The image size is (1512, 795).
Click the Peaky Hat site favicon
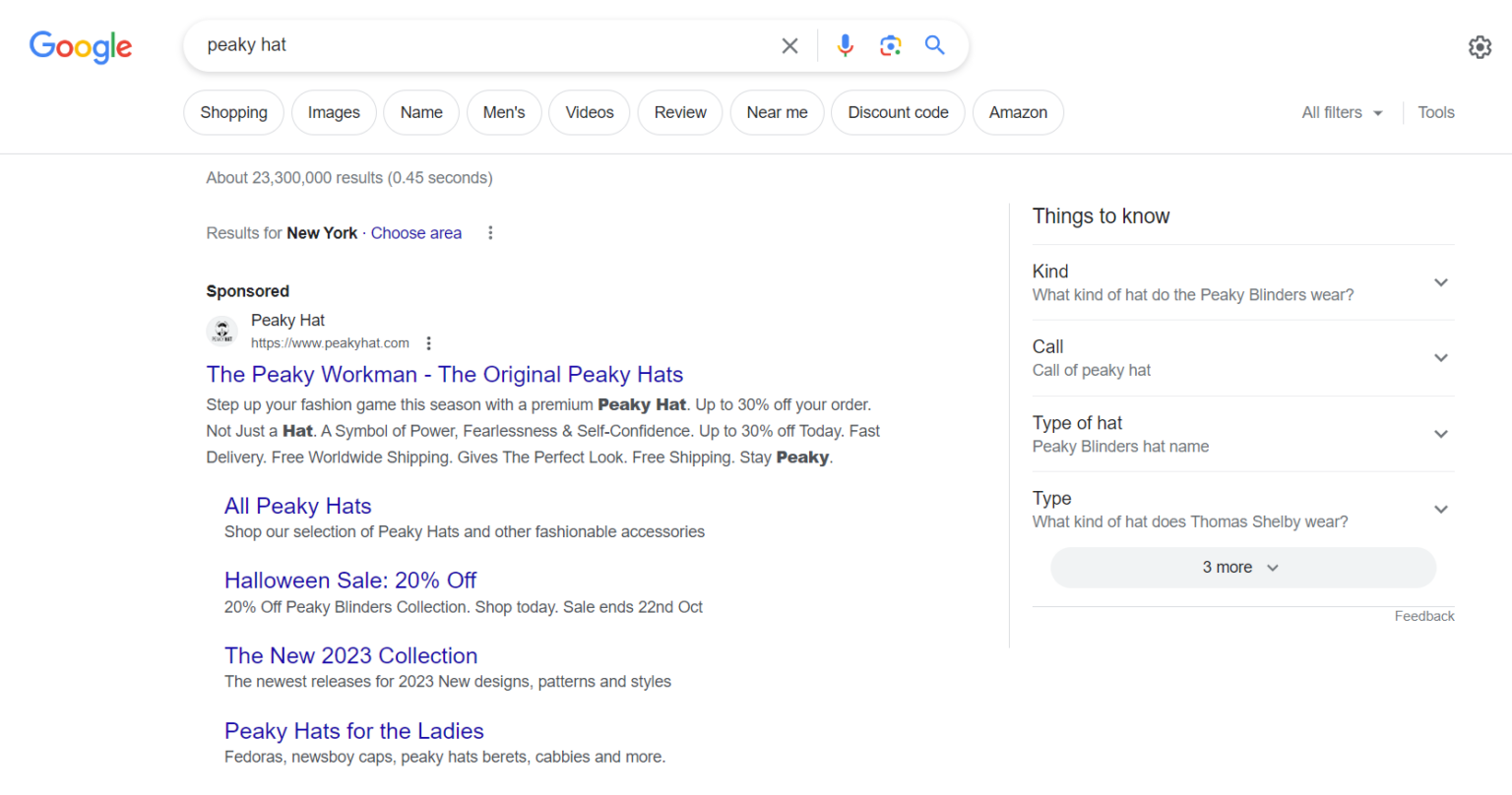point(221,331)
